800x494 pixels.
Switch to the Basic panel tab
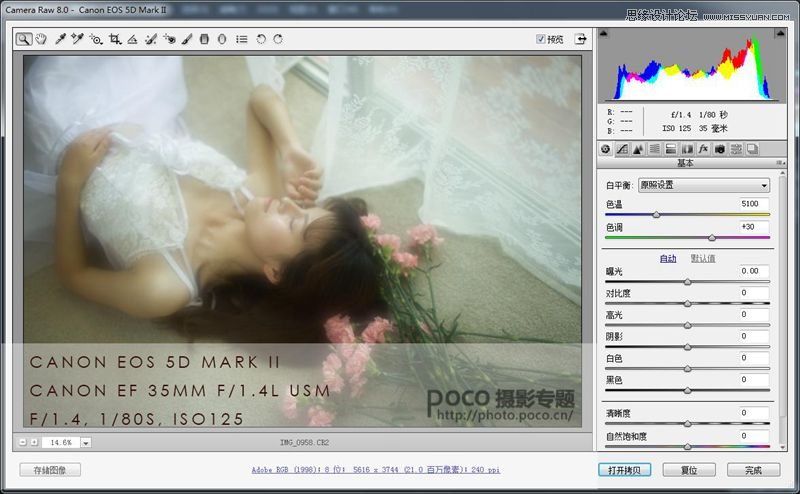606,149
